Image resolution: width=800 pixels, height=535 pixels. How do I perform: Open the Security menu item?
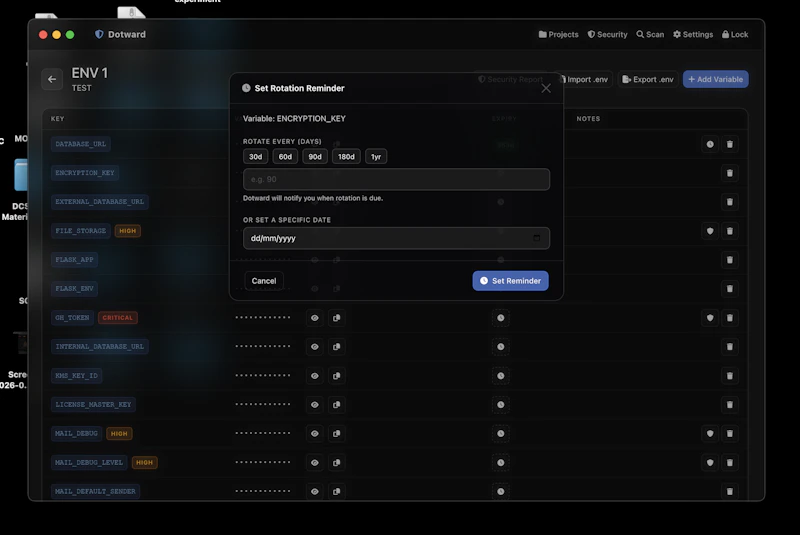(607, 34)
